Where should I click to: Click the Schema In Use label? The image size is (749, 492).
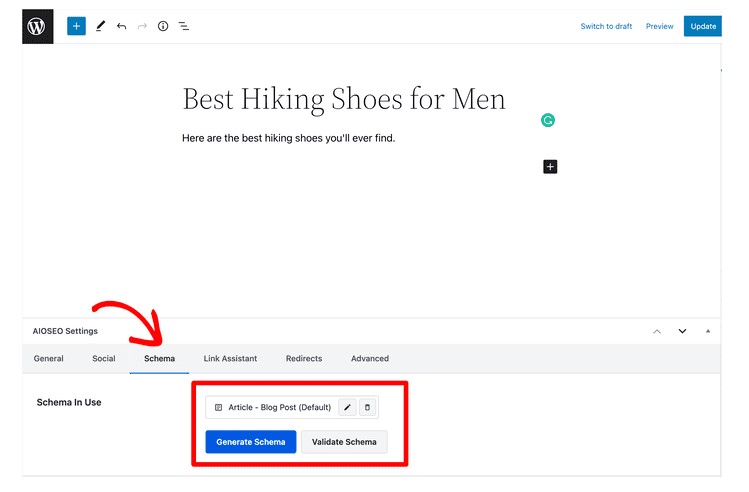[x=69, y=402]
